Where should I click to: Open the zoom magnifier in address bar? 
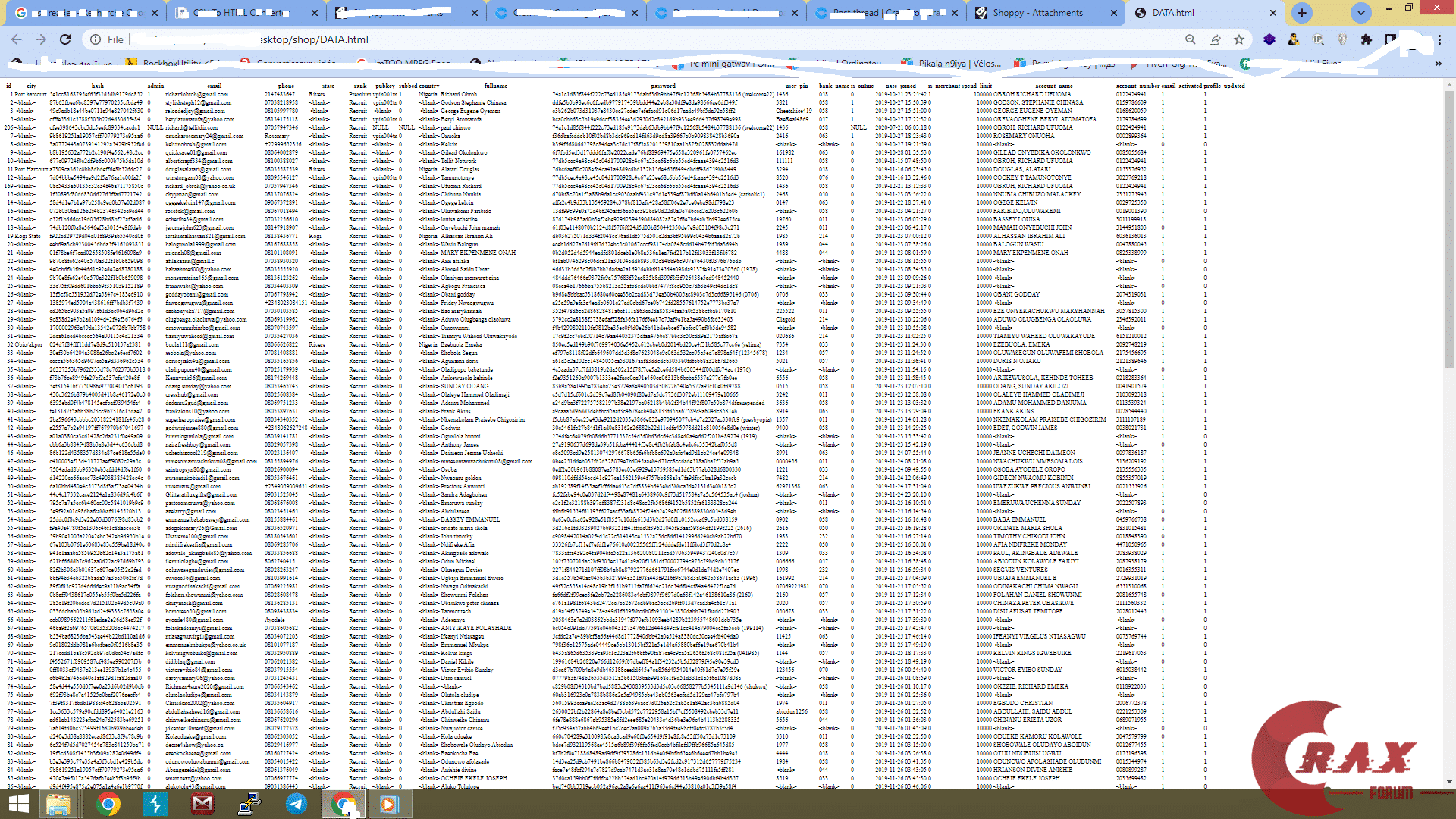pos(1191,39)
